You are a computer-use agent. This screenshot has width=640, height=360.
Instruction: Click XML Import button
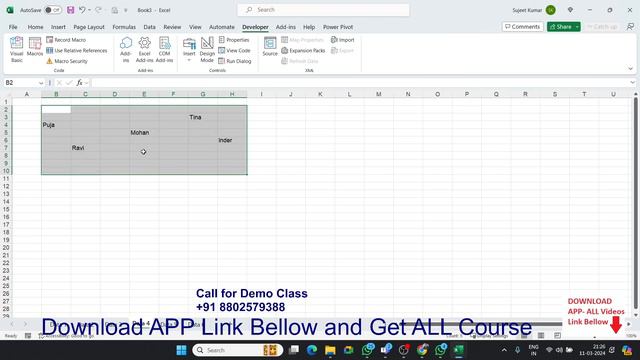pyautogui.click(x=342, y=40)
